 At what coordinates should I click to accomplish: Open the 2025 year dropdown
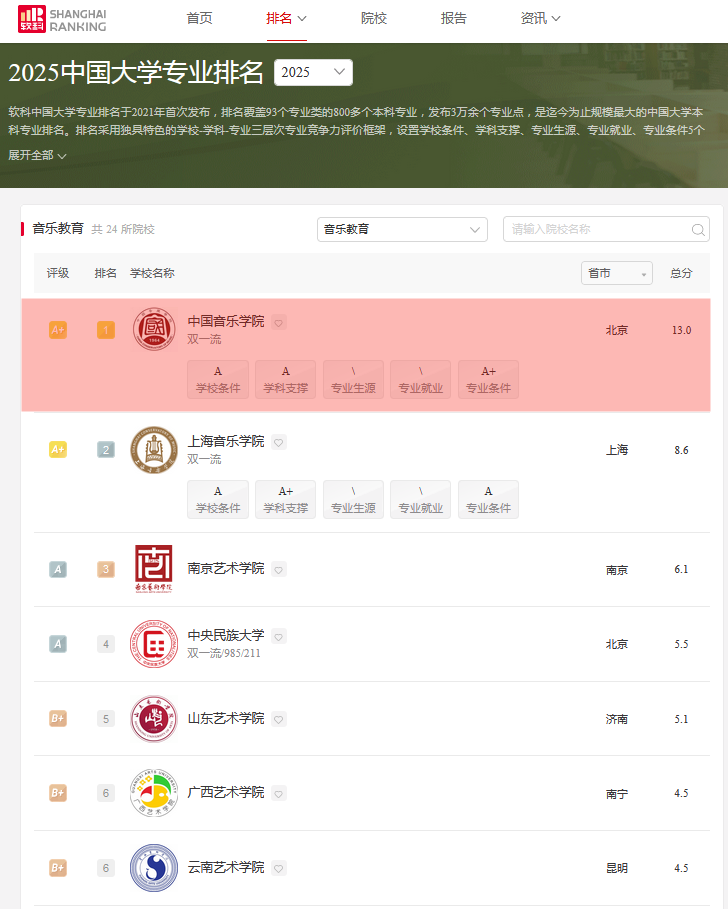[x=313, y=72]
